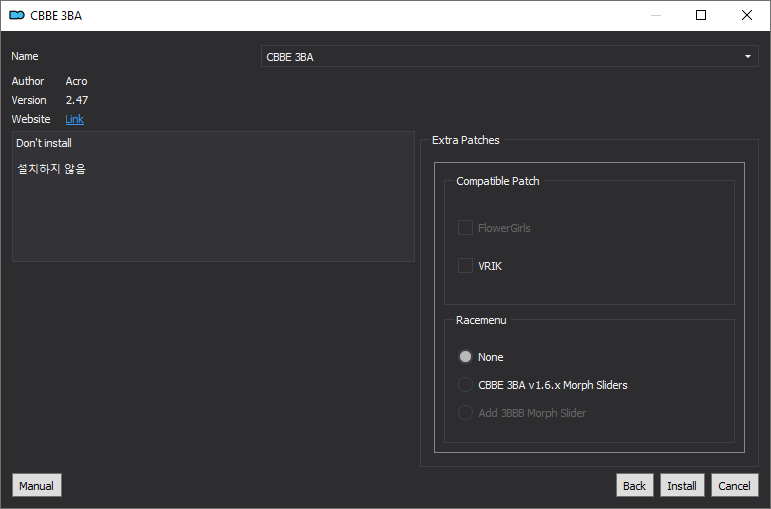Screen dimensions: 771x509
Task: Enable the VRIK compatible patch checkbox
Action: coord(465,266)
